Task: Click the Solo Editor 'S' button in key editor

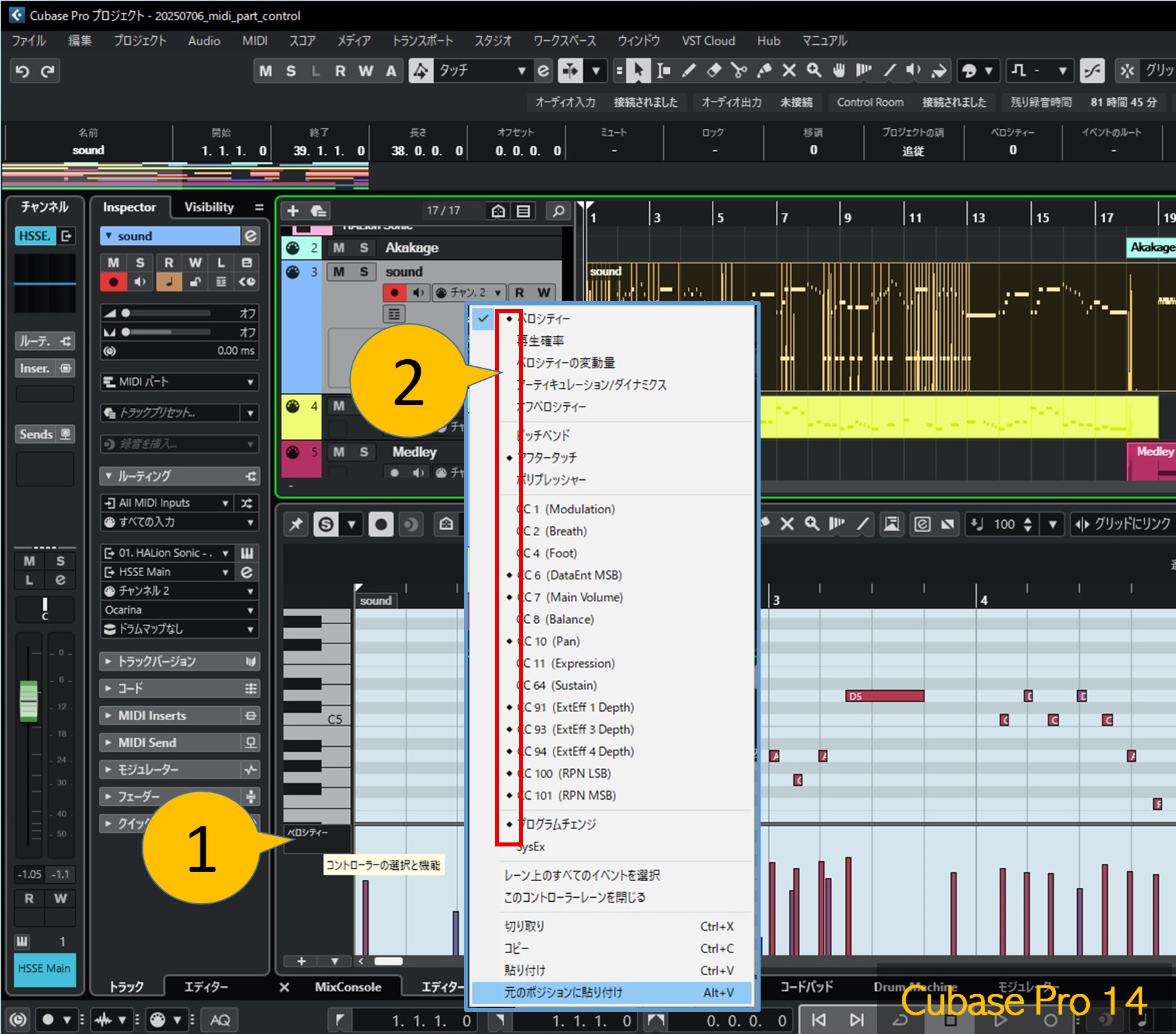Action: (327, 525)
